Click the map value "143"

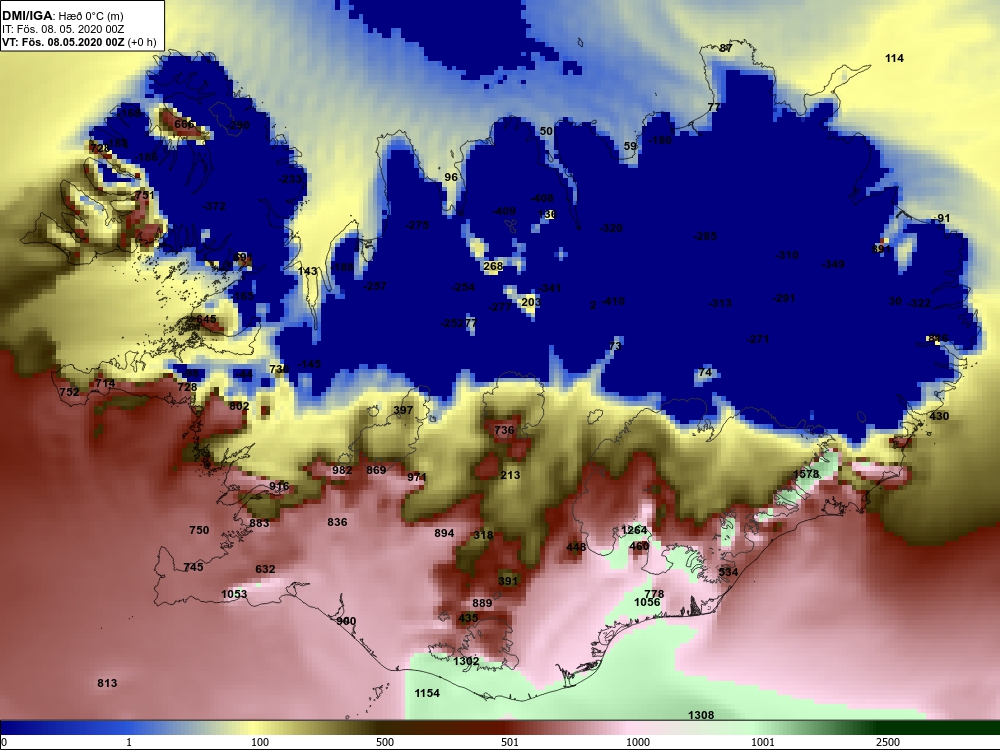pyautogui.click(x=307, y=271)
